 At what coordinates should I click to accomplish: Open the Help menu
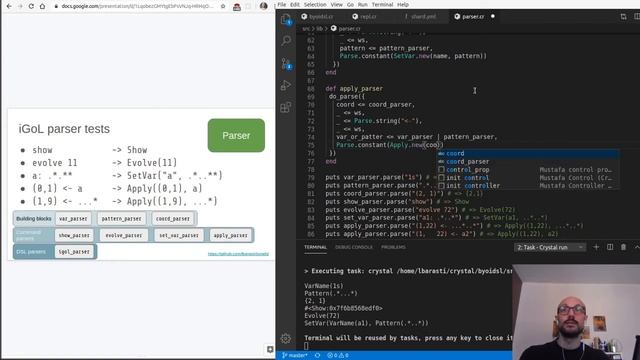tap(403, 4)
